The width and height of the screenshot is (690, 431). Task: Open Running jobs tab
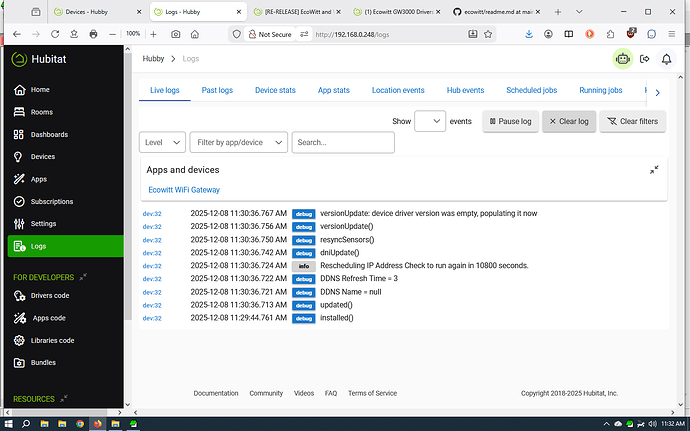click(601, 90)
